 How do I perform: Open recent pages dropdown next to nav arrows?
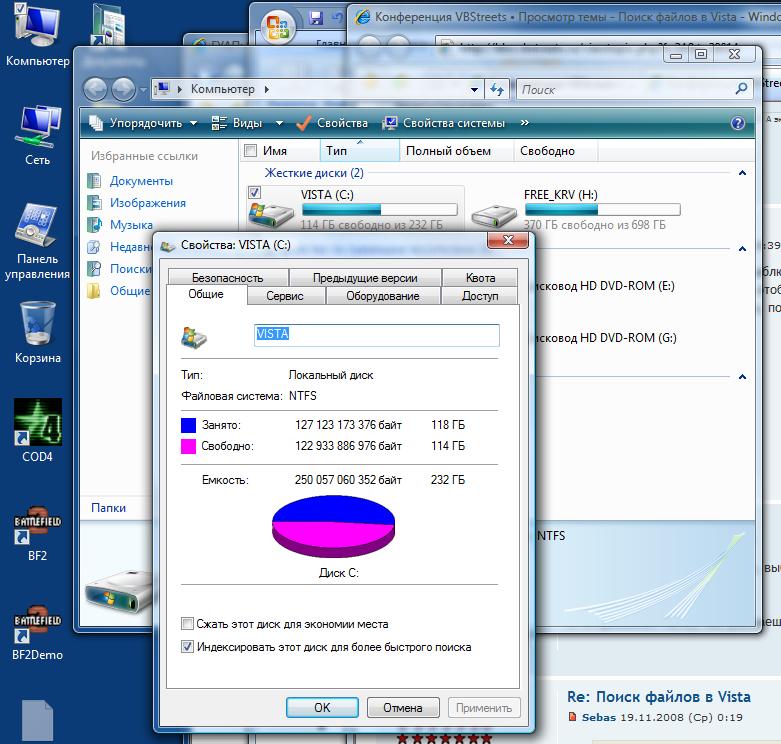[x=143, y=90]
